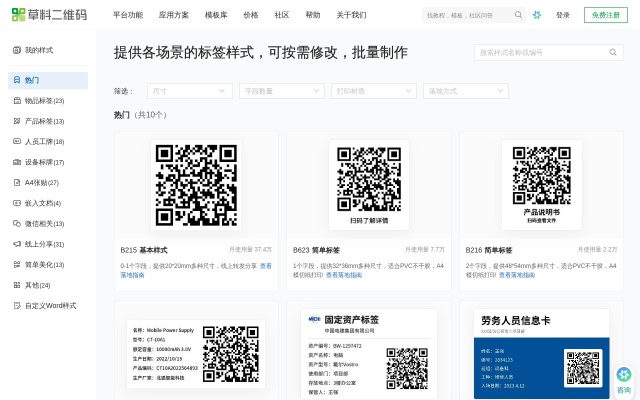Screen dimensions: 640x400
Task: Click the 我的样式 sidebar icon
Action: coord(17,49)
